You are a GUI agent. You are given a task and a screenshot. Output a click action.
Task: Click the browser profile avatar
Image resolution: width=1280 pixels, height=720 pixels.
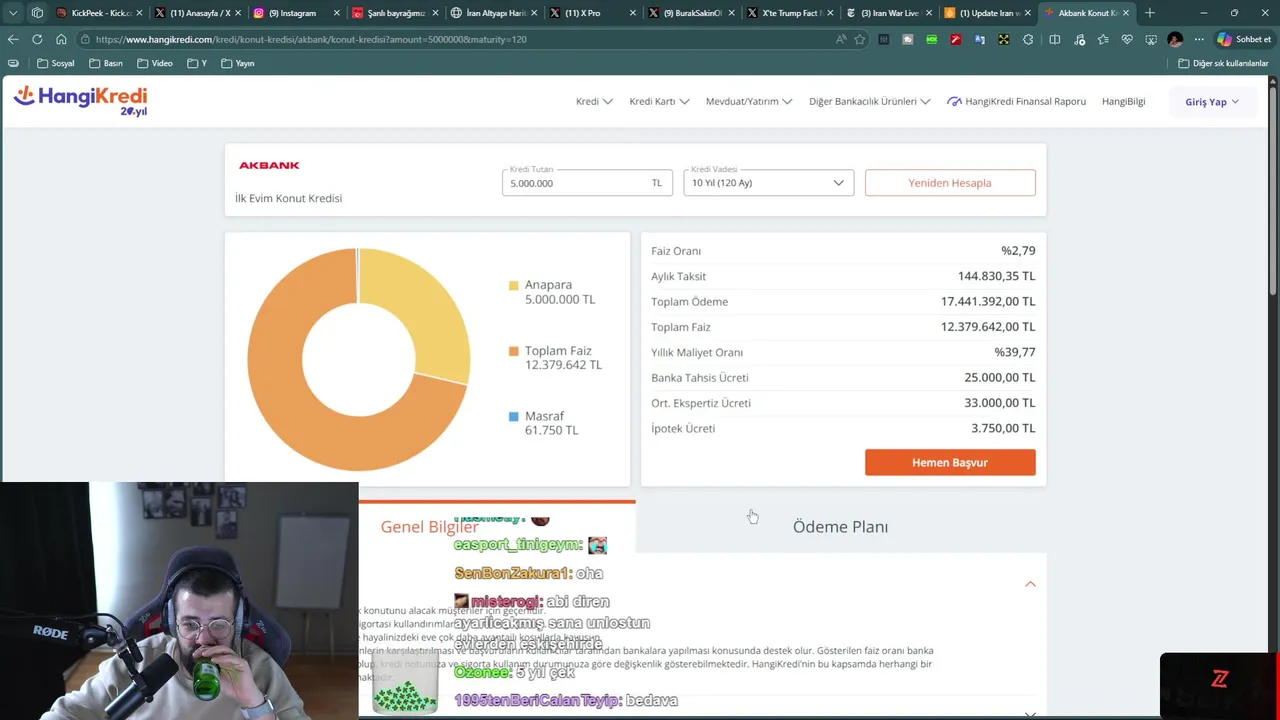pyautogui.click(x=1175, y=39)
